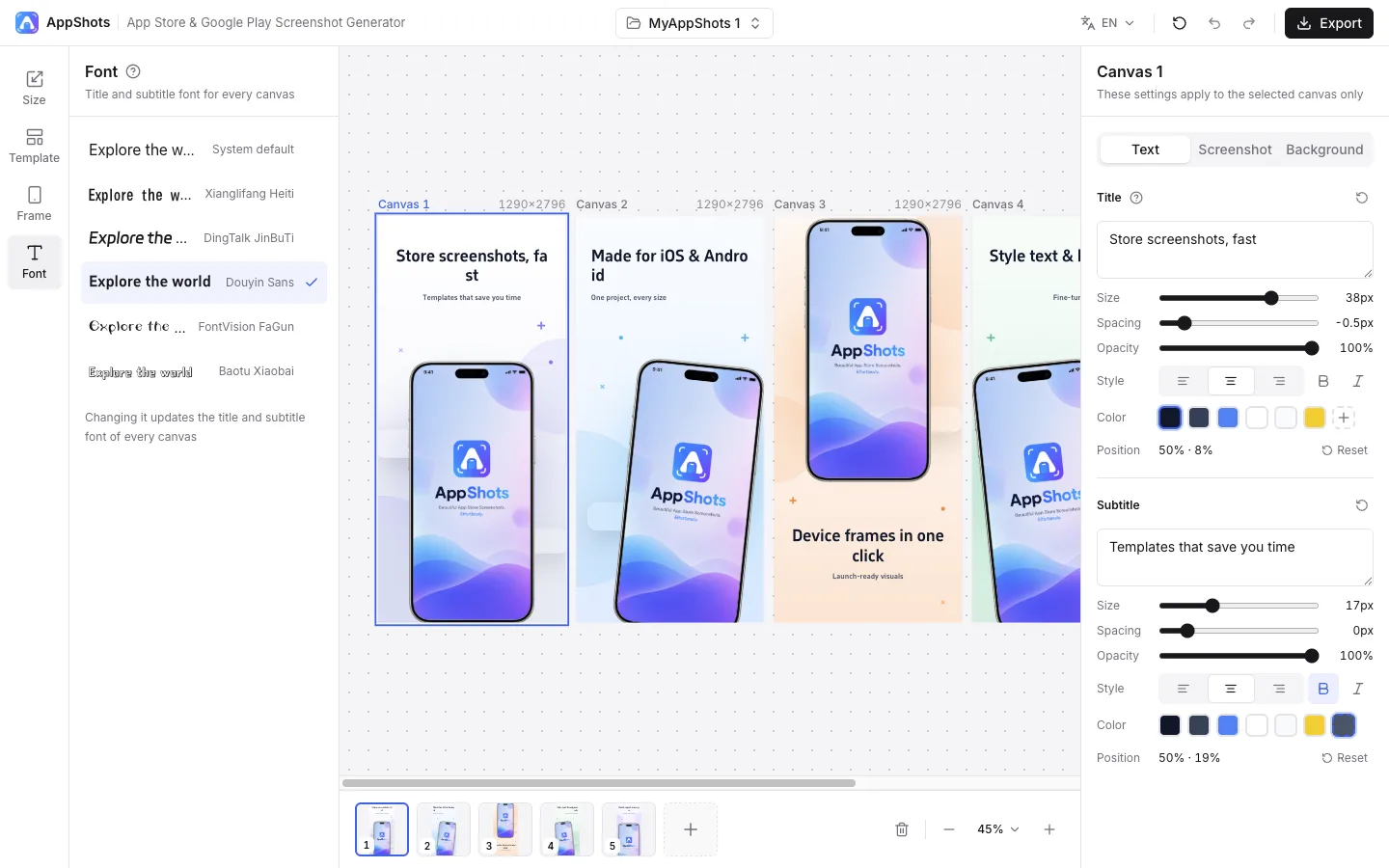The width and height of the screenshot is (1389, 868).
Task: Reset the Subtitle position
Action: click(1345, 758)
